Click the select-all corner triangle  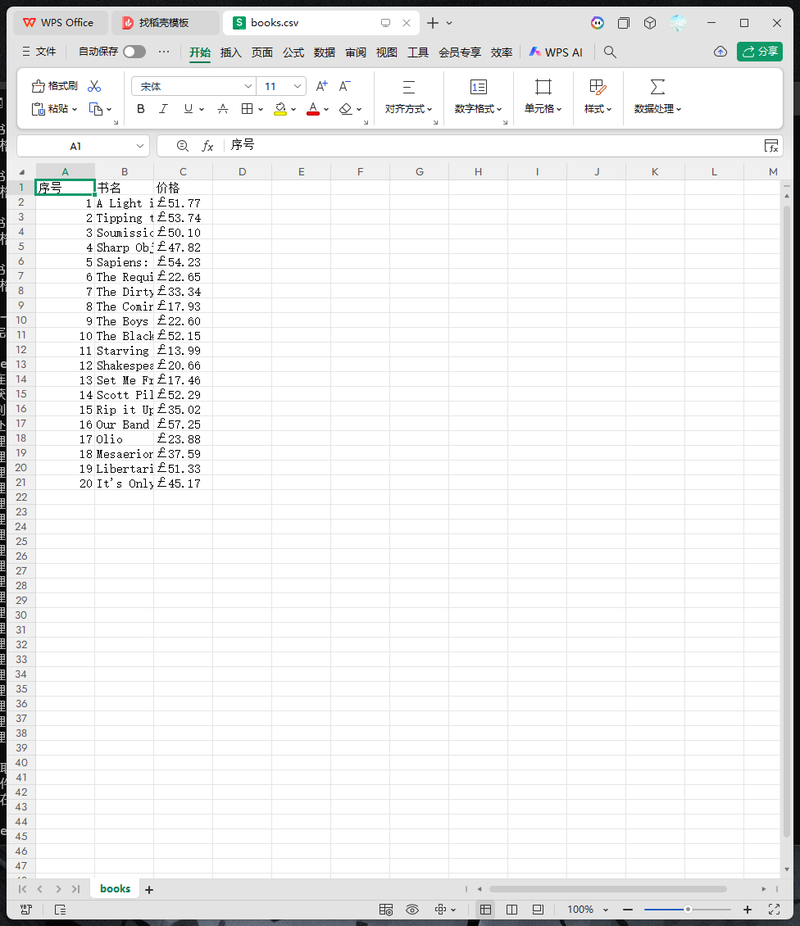pos(22,172)
